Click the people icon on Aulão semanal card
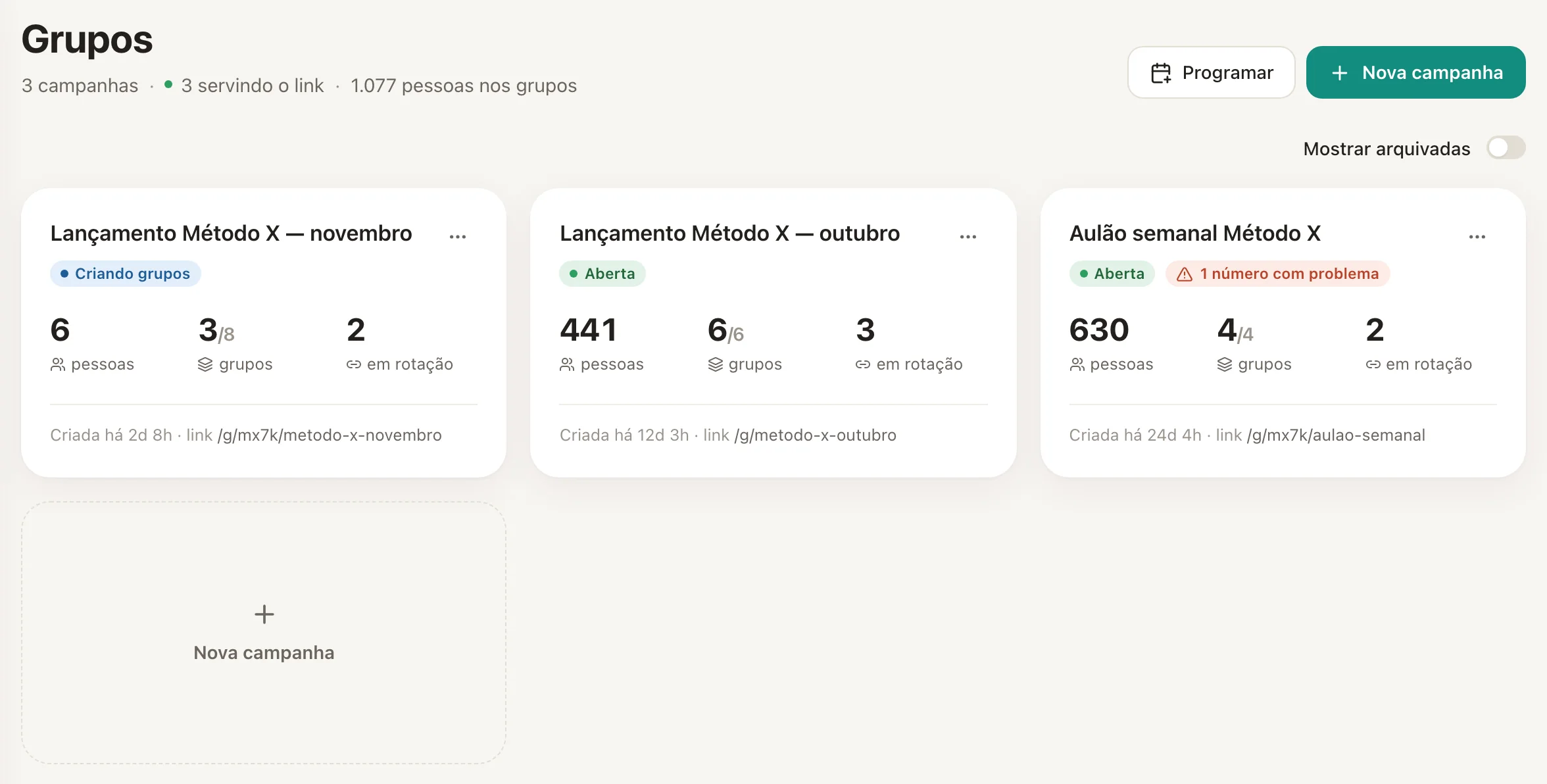This screenshot has width=1547, height=784. click(x=1077, y=364)
